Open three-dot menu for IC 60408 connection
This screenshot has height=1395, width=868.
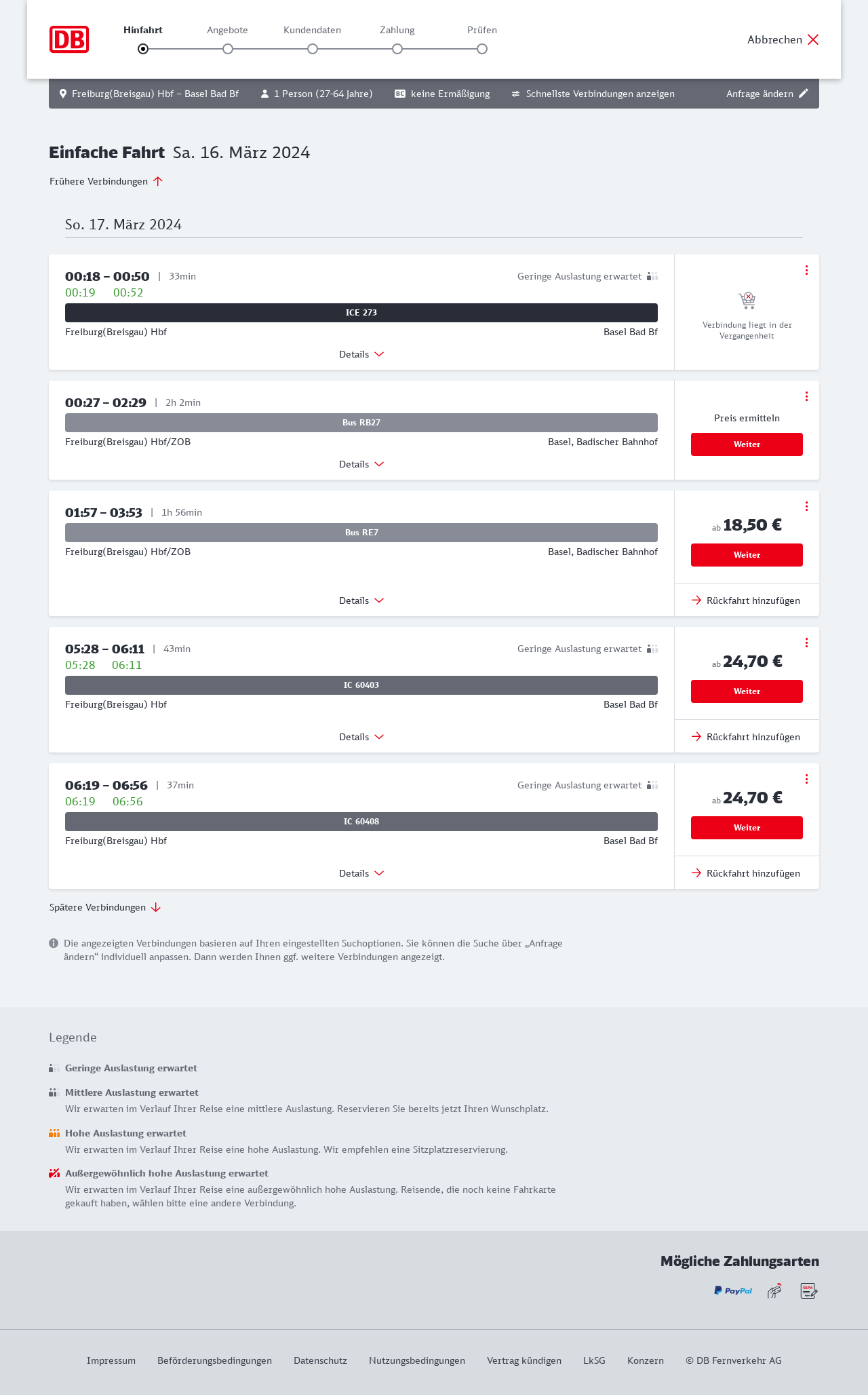806,779
